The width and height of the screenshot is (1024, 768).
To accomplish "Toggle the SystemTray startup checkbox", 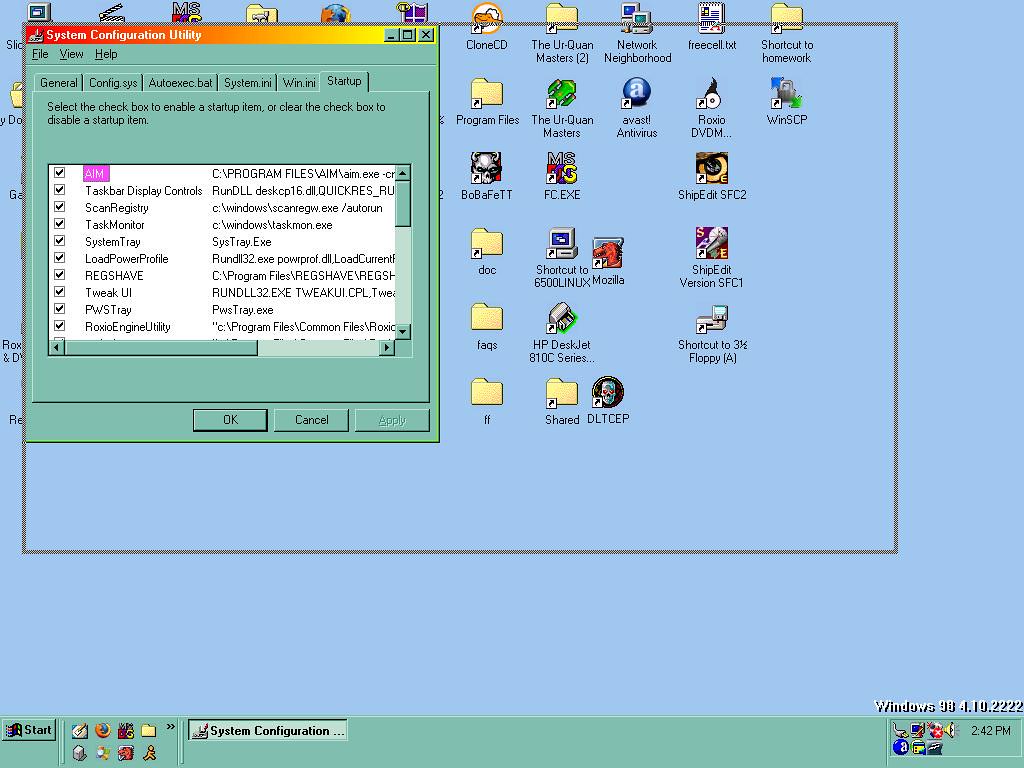I will (59, 240).
